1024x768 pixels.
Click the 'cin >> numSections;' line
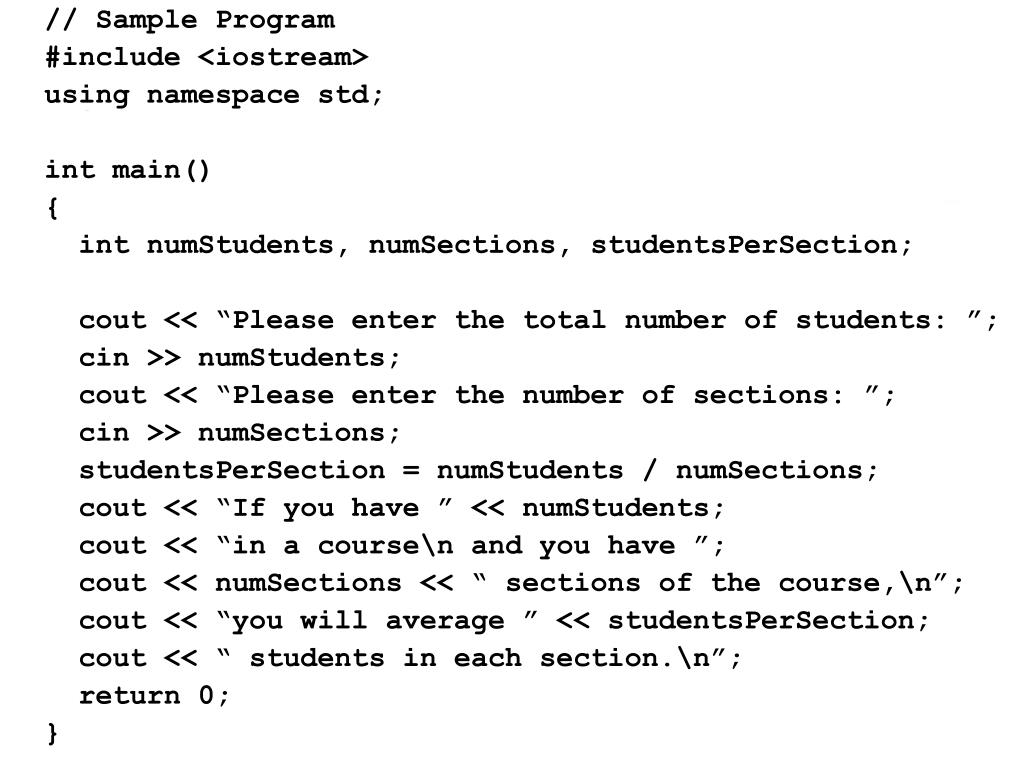pyautogui.click(x=239, y=433)
